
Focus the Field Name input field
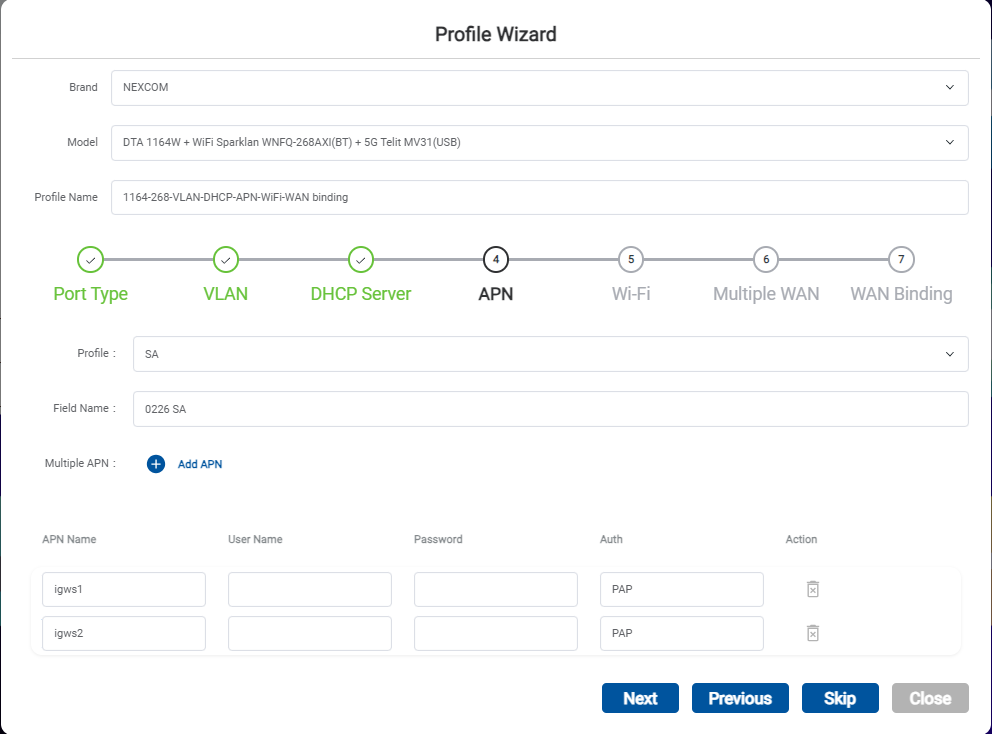pyautogui.click(x=550, y=409)
